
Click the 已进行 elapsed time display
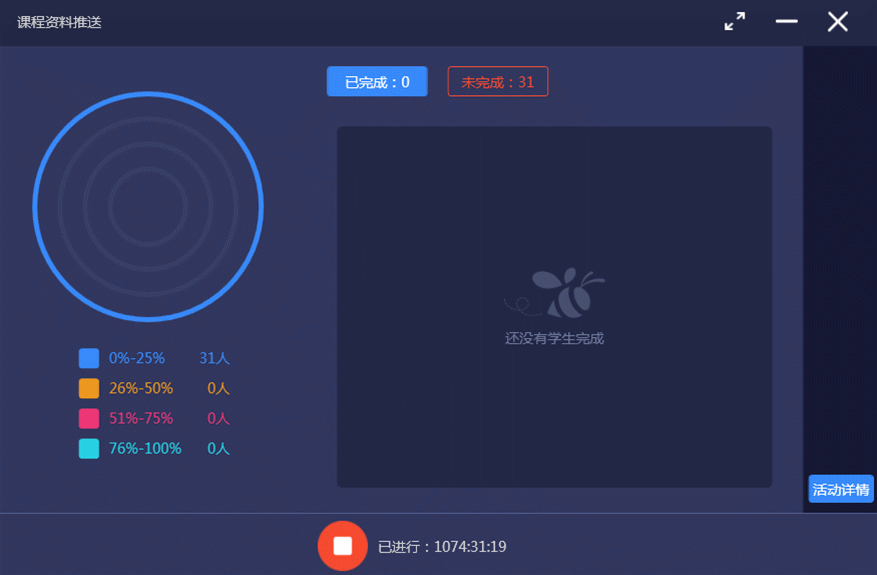click(442, 547)
